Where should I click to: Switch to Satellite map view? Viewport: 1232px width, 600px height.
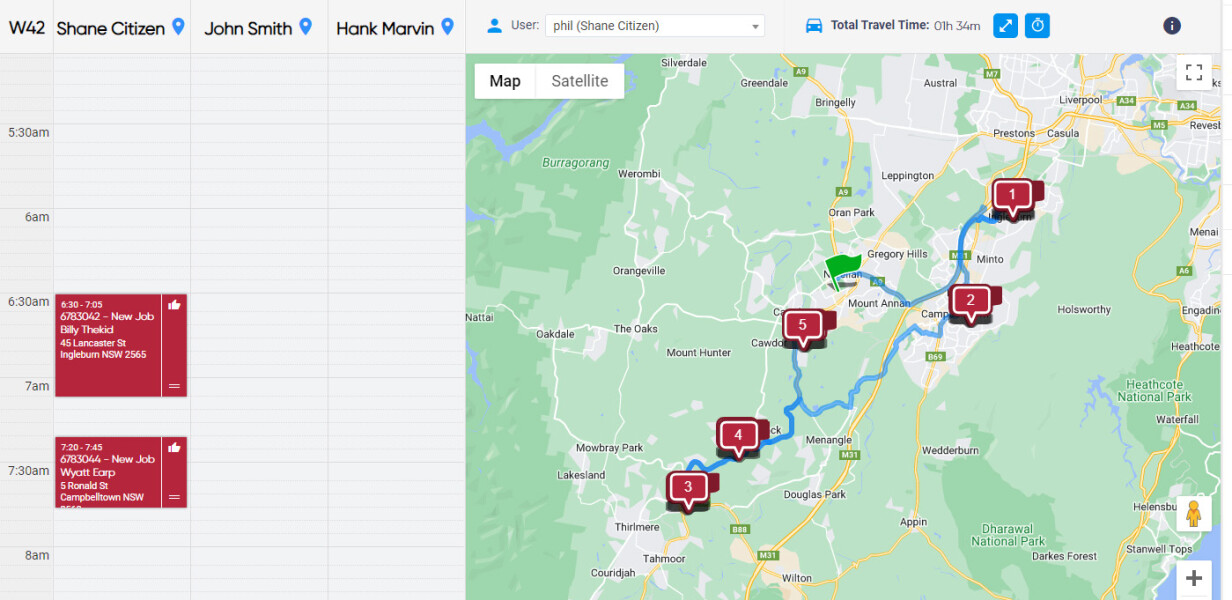click(x=580, y=81)
